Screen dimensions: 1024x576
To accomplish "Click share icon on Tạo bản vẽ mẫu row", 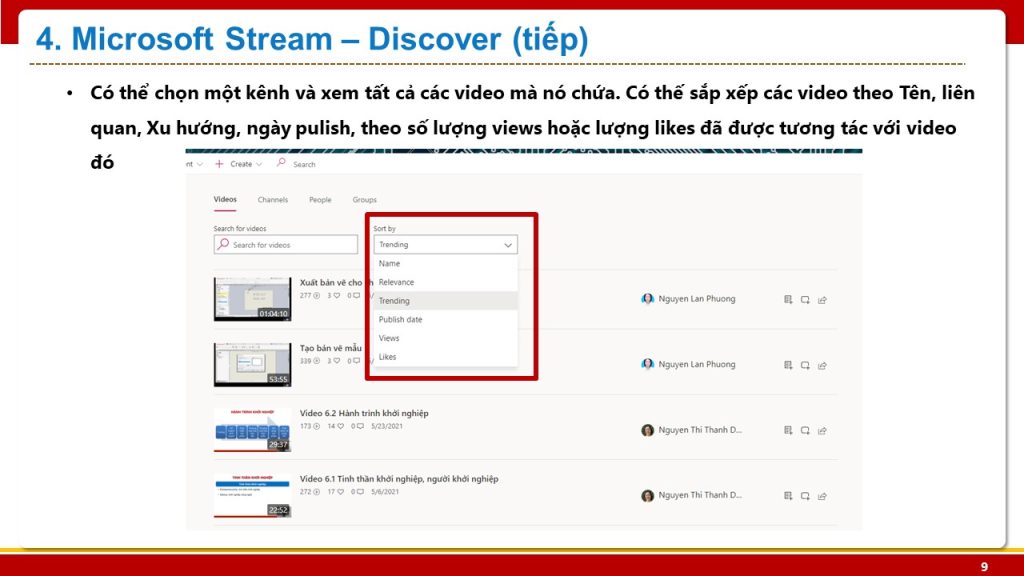I will (822, 365).
